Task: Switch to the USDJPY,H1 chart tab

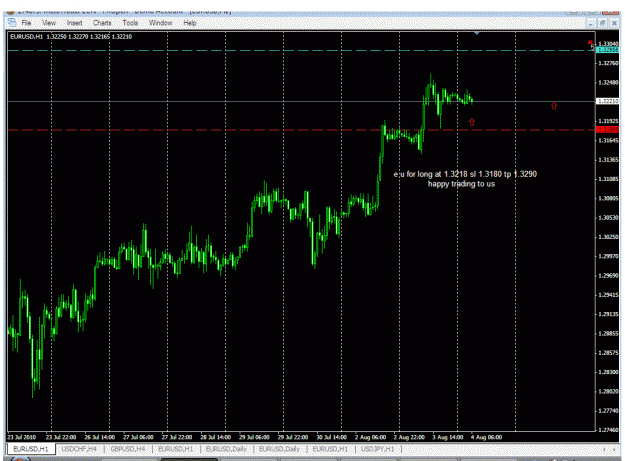Action: click(377, 449)
